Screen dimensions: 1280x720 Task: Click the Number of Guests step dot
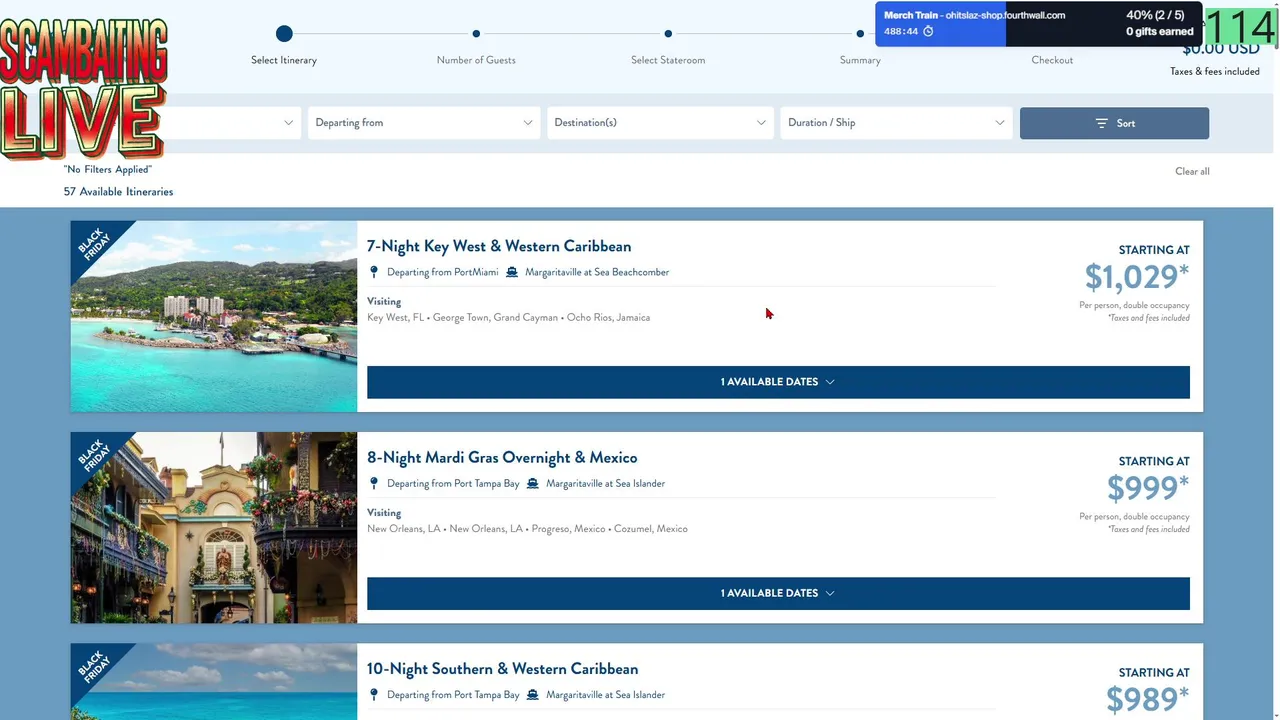pyautogui.click(x=476, y=34)
